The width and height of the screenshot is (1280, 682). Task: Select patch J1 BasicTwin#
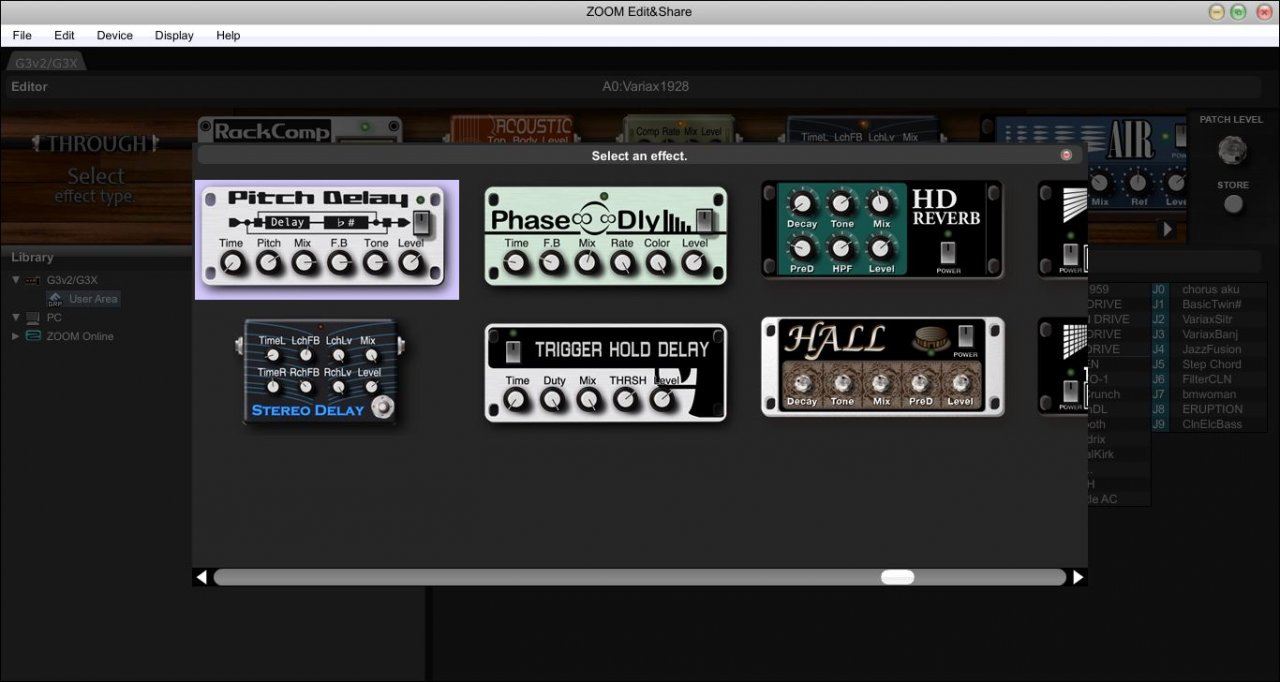pyautogui.click(x=1208, y=304)
